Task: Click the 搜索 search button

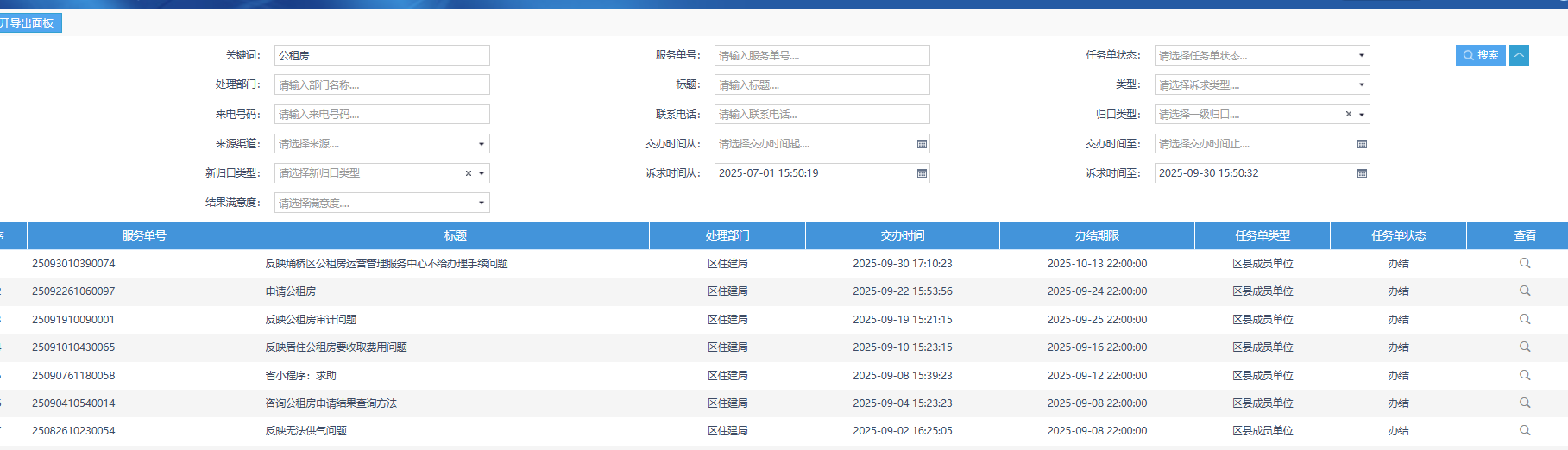Action: (x=1480, y=55)
